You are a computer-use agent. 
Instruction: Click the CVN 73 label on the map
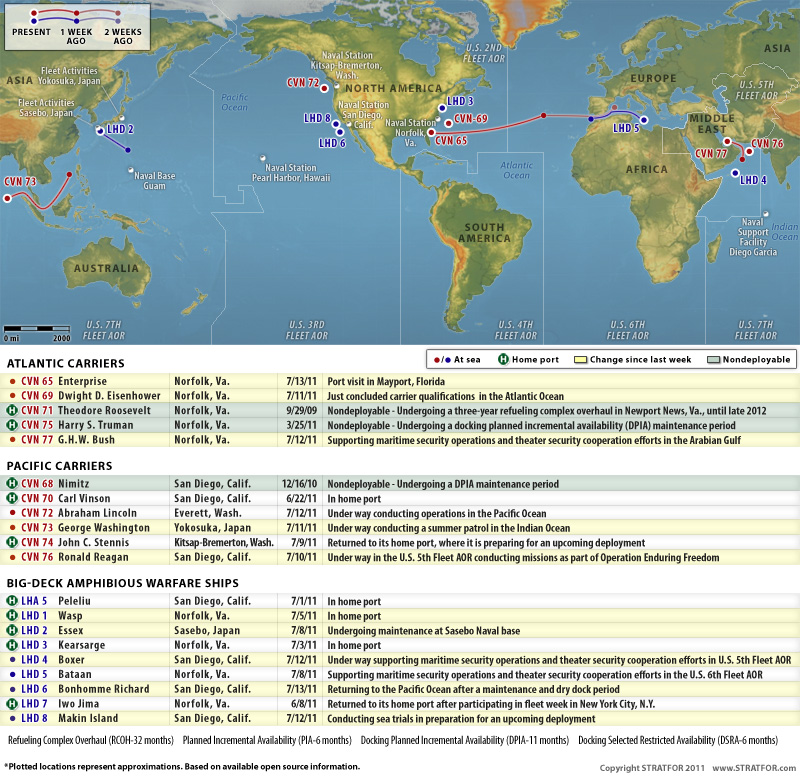point(20,182)
